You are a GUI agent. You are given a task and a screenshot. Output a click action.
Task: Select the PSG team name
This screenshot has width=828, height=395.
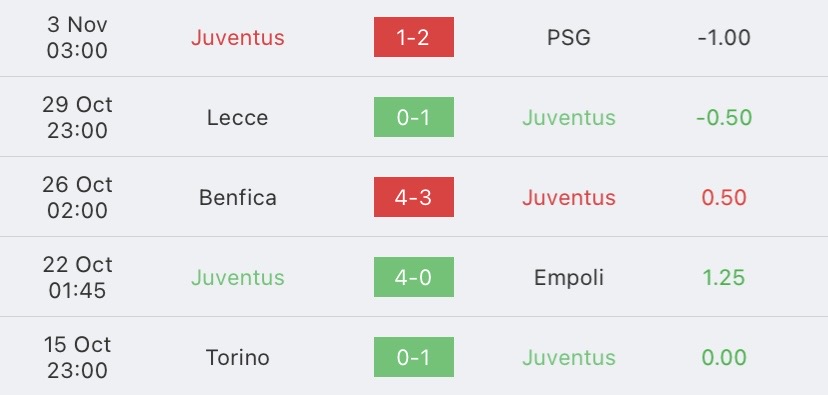569,37
